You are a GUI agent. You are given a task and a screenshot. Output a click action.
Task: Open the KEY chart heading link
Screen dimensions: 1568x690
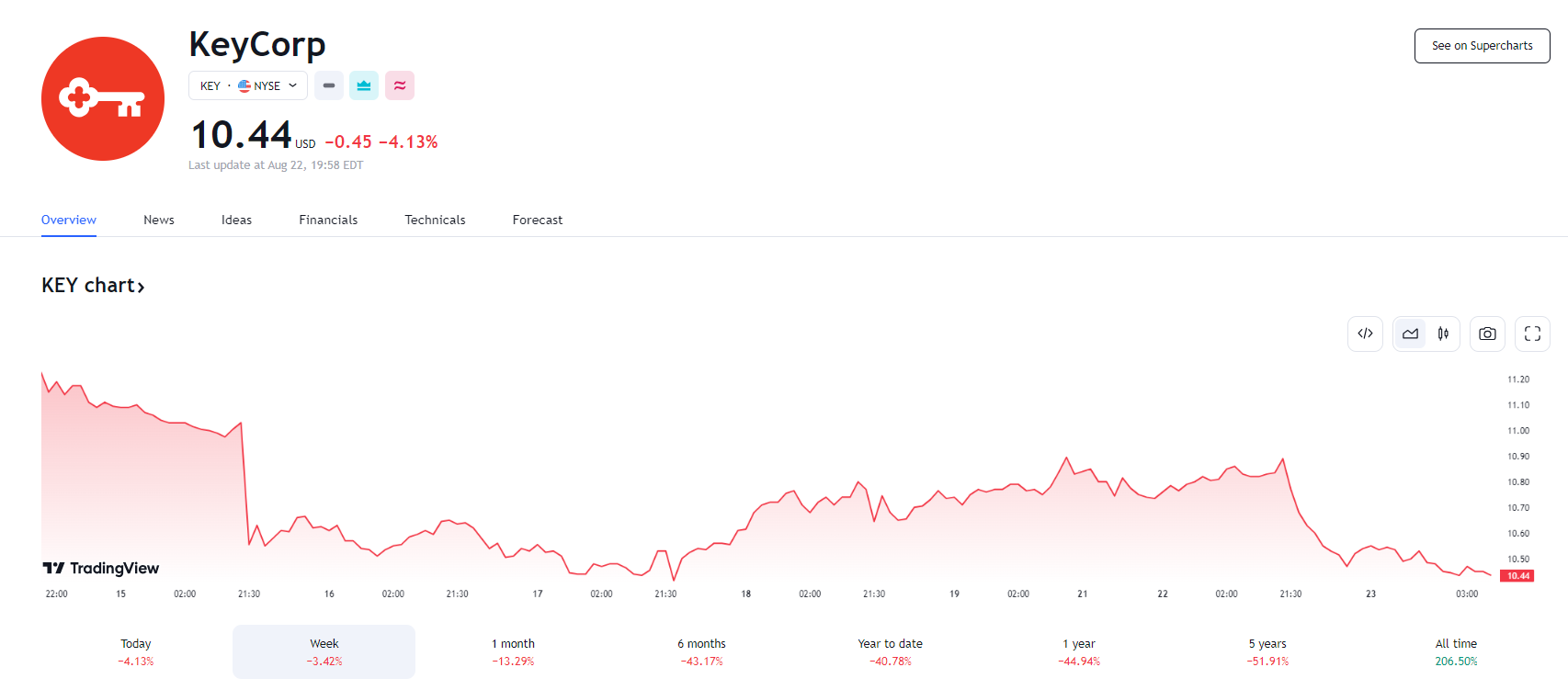tap(93, 286)
